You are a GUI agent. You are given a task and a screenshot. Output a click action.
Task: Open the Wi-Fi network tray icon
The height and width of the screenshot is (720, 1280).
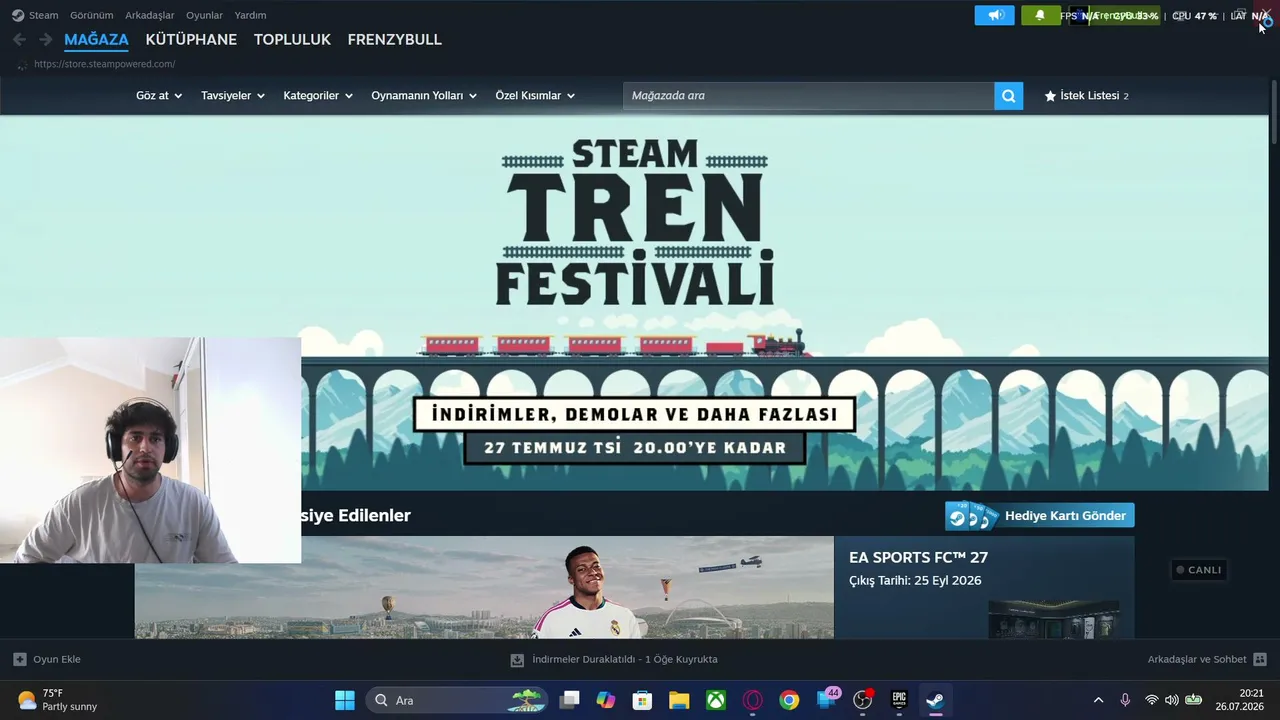tap(1152, 700)
